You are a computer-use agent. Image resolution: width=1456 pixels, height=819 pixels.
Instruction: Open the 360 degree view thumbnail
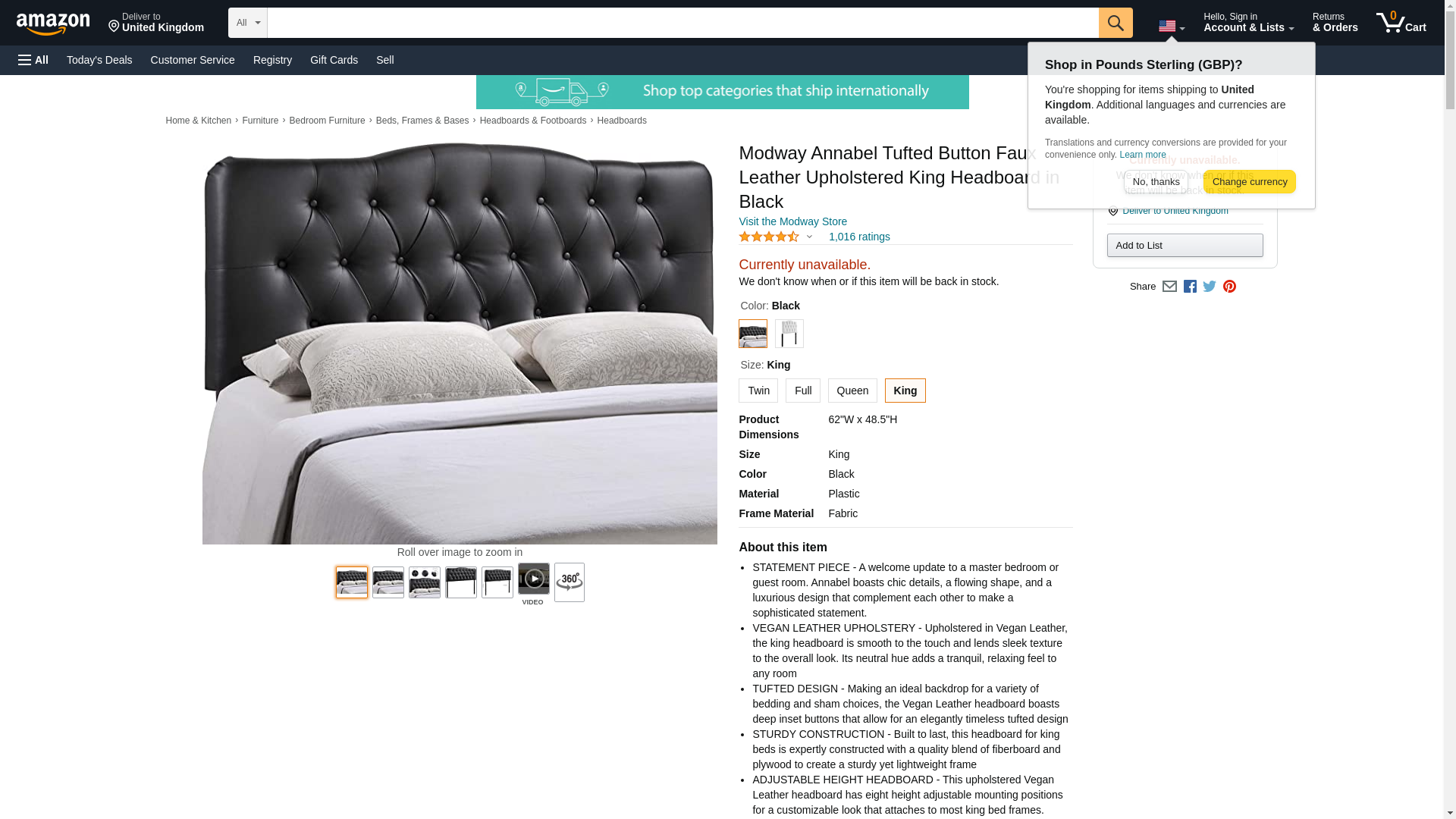point(569,582)
